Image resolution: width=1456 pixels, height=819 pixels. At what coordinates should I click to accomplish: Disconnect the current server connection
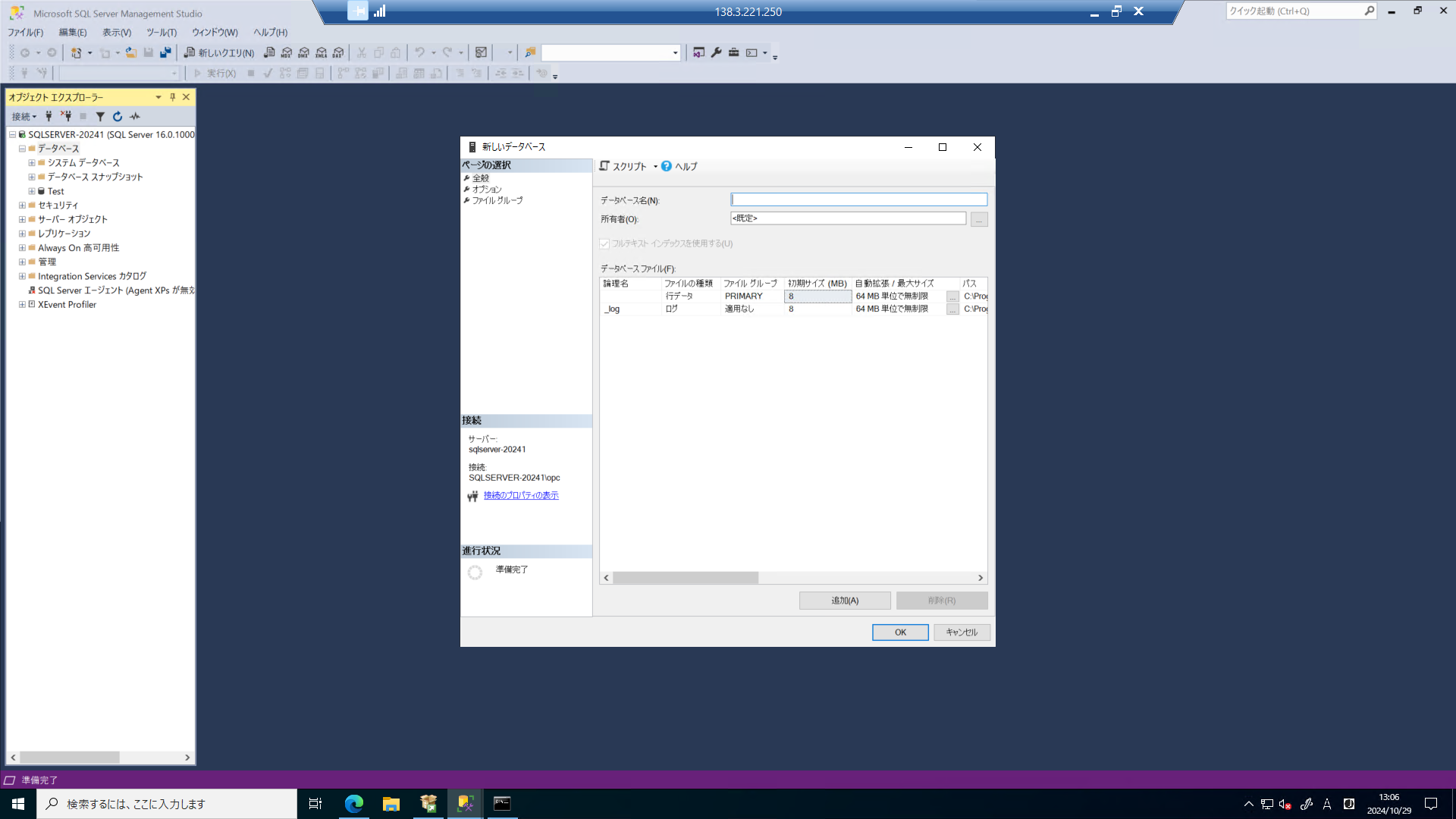click(67, 116)
